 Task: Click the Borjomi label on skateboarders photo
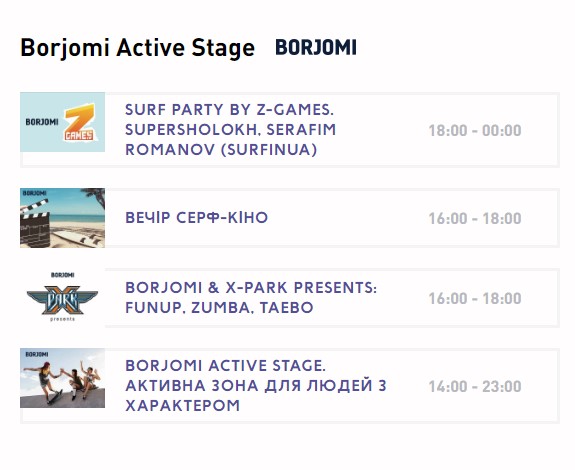pyautogui.click(x=37, y=354)
